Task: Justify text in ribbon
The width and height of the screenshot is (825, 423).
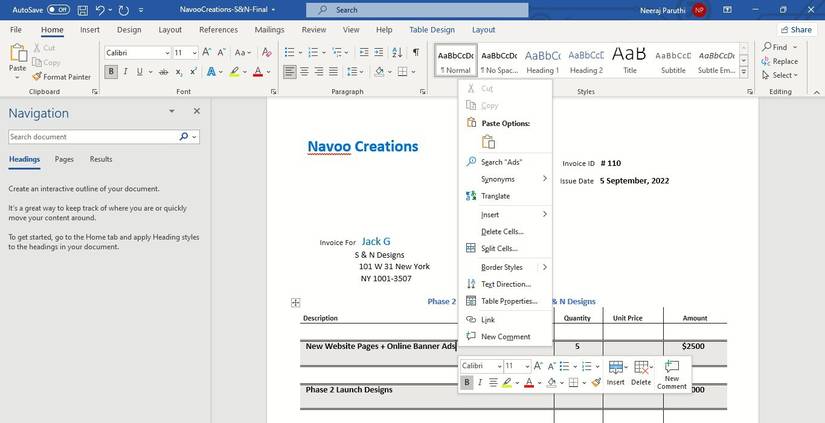Action: 333,72
